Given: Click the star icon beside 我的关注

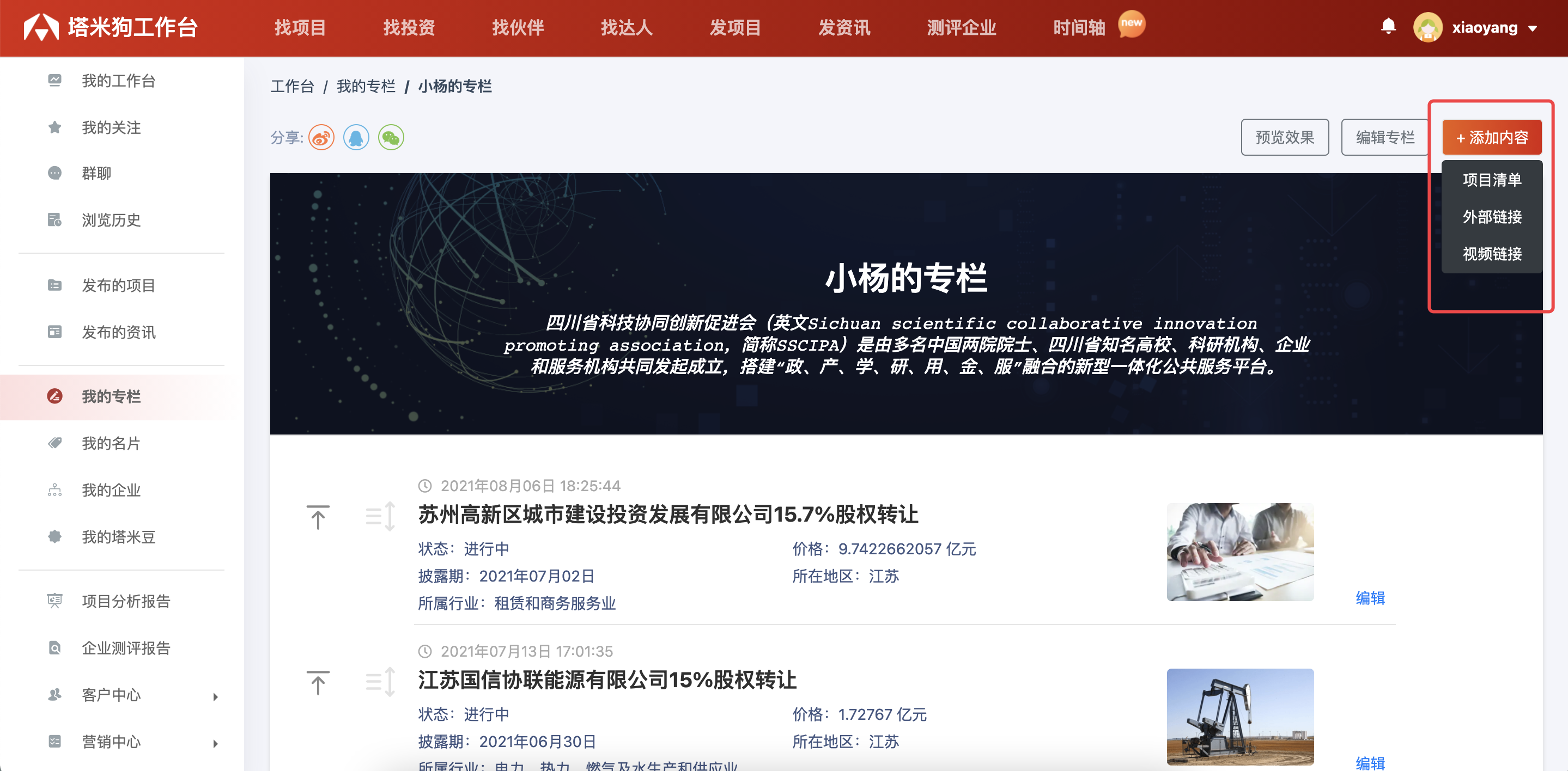Looking at the screenshot, I should pyautogui.click(x=55, y=127).
